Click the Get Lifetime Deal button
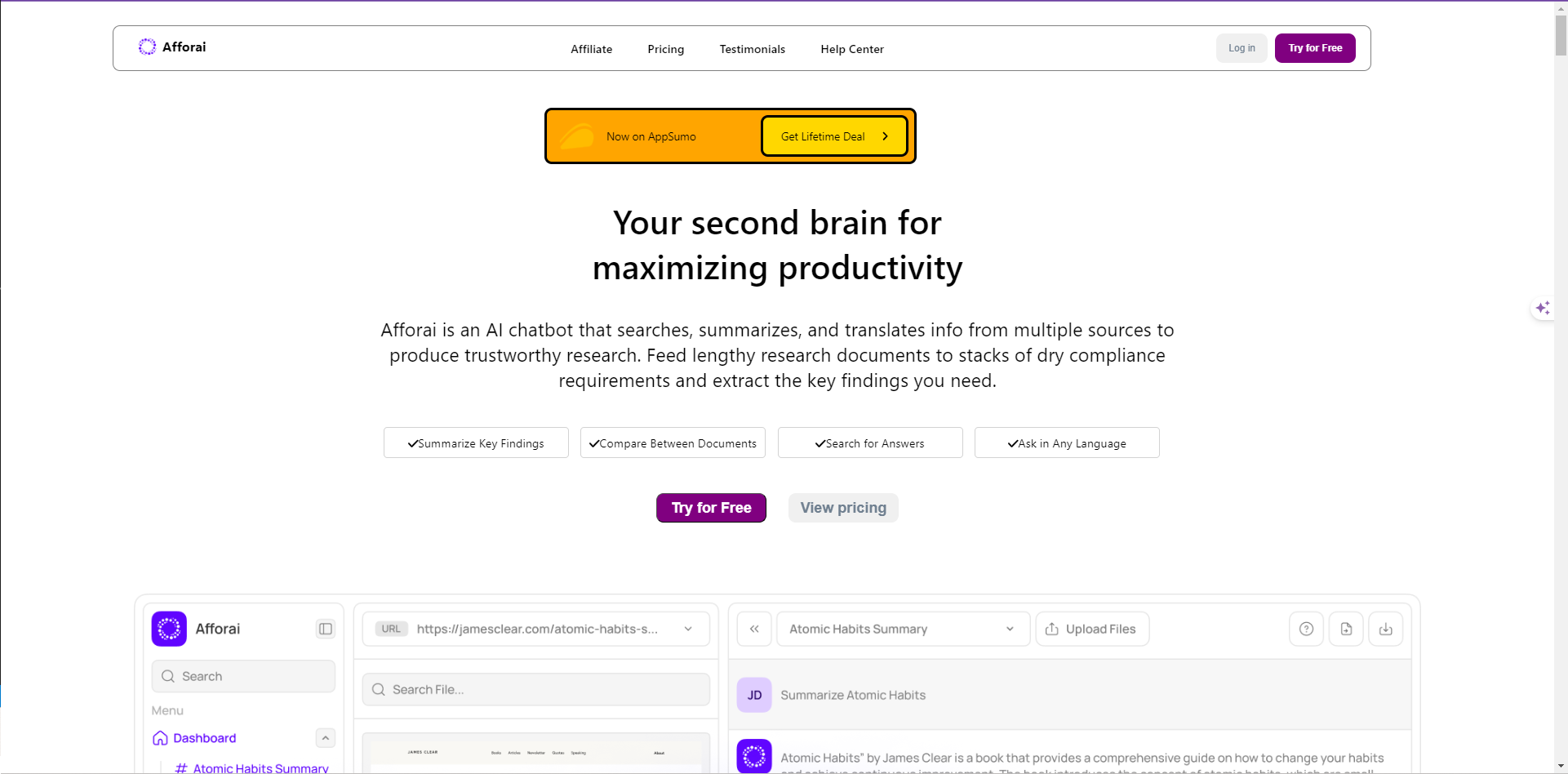Image resolution: width=1568 pixels, height=774 pixels. coord(834,136)
